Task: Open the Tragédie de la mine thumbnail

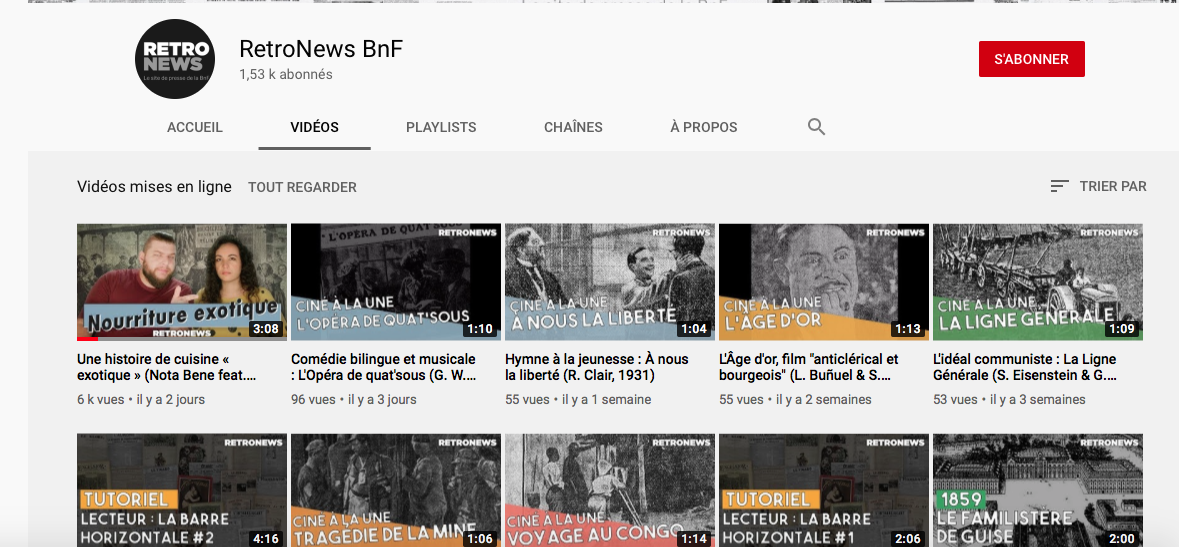Action: pyautogui.click(x=396, y=490)
